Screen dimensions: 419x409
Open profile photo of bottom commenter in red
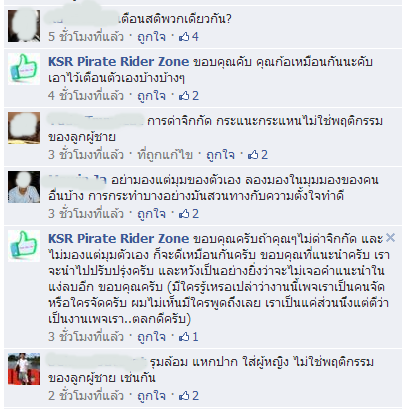pos(24,369)
